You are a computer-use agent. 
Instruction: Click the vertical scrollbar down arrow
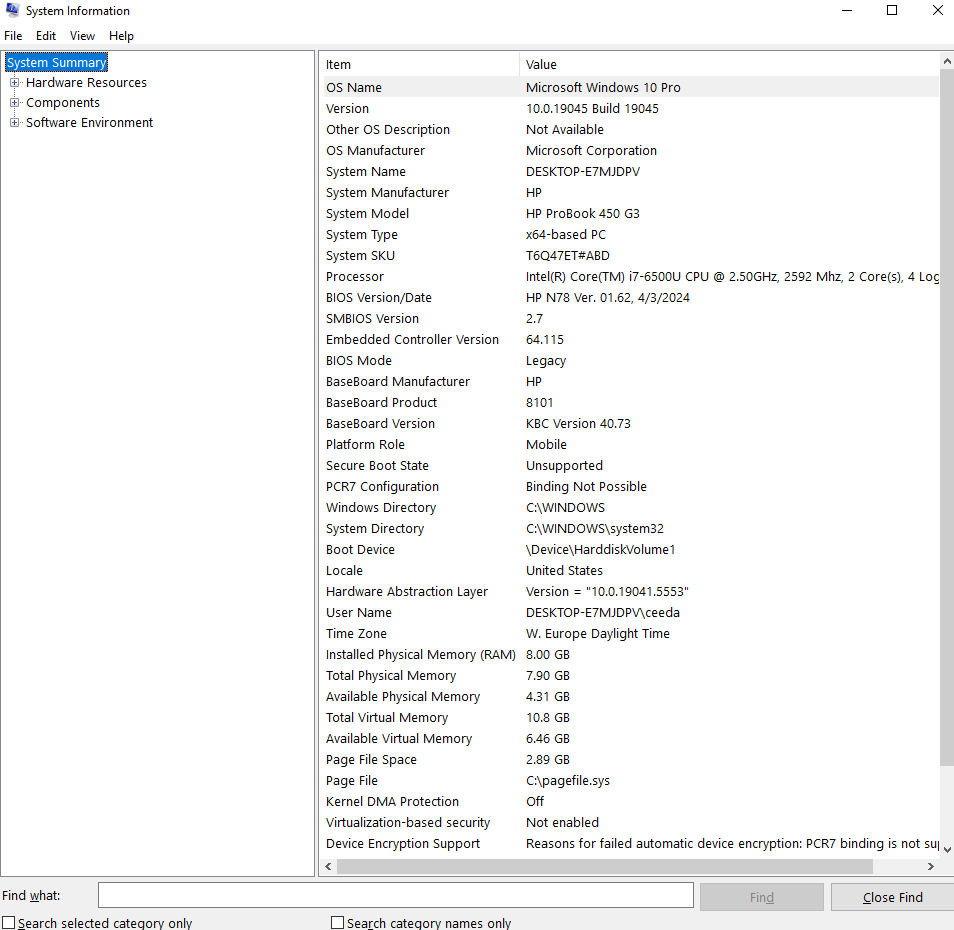pos(947,850)
